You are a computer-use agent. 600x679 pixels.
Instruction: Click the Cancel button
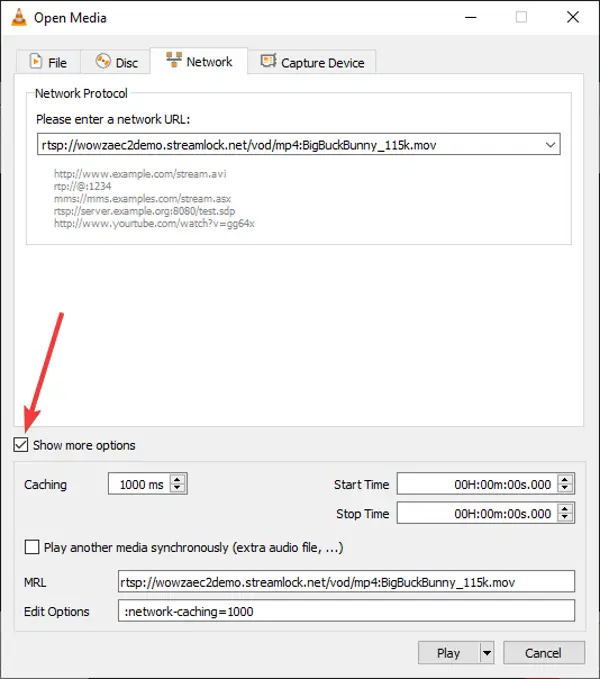coord(544,653)
